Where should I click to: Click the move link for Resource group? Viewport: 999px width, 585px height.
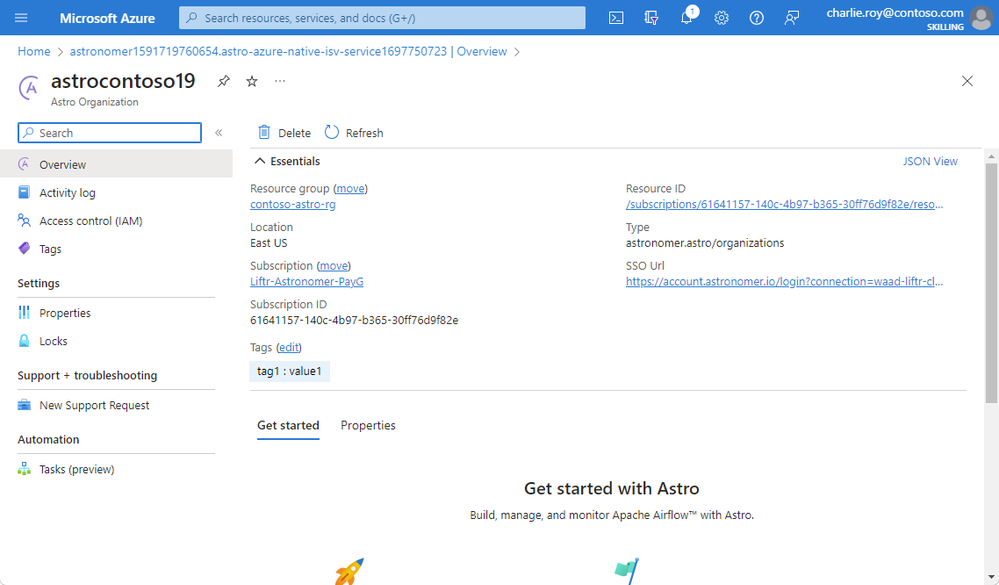(350, 189)
